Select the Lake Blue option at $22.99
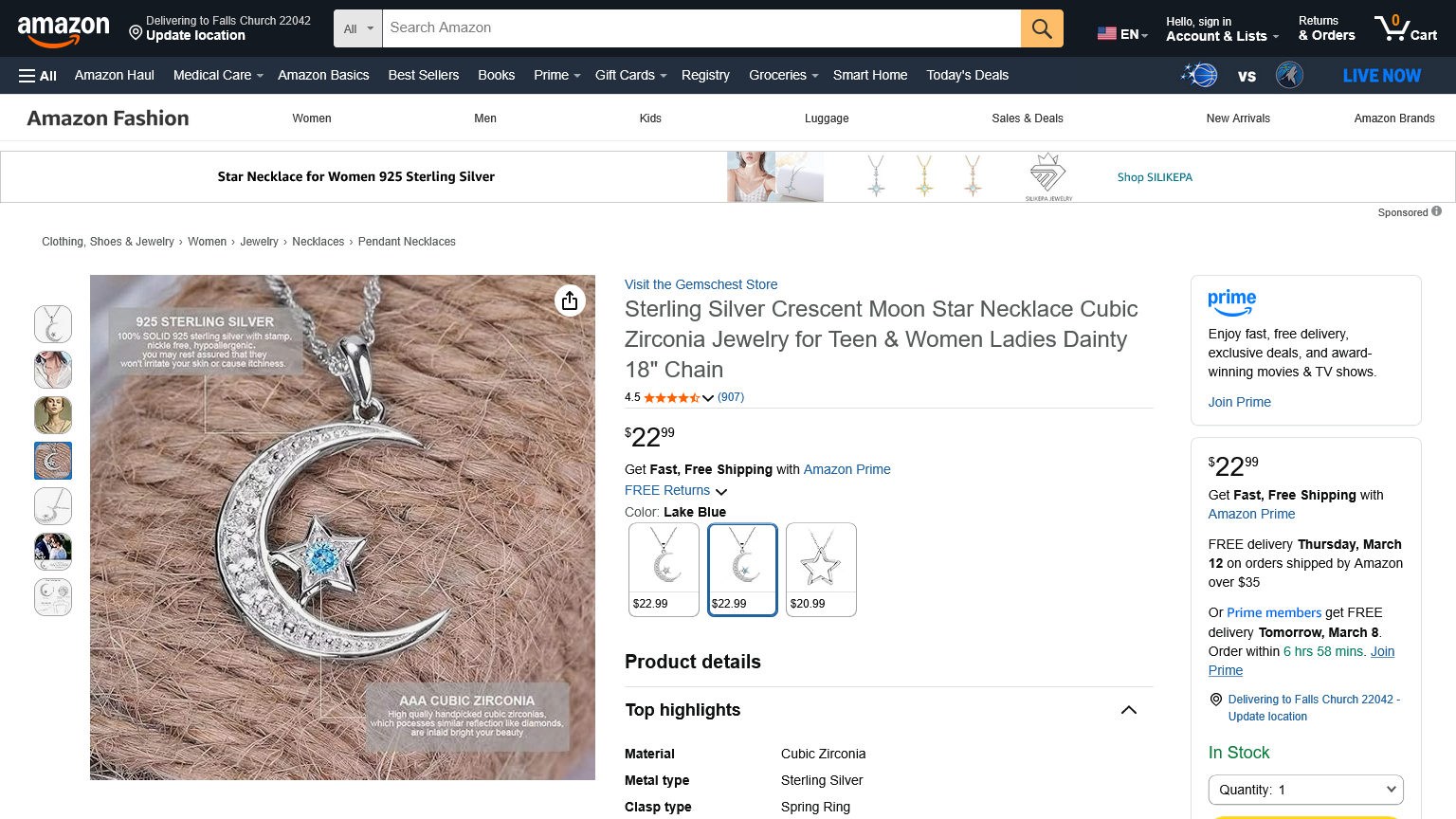The height and width of the screenshot is (819, 1456). [x=742, y=569]
